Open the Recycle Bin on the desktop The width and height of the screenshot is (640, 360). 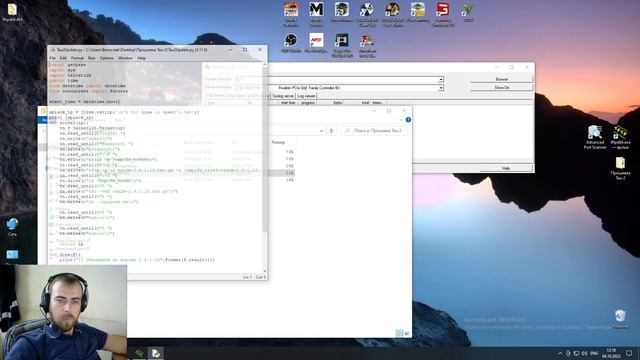(620, 318)
